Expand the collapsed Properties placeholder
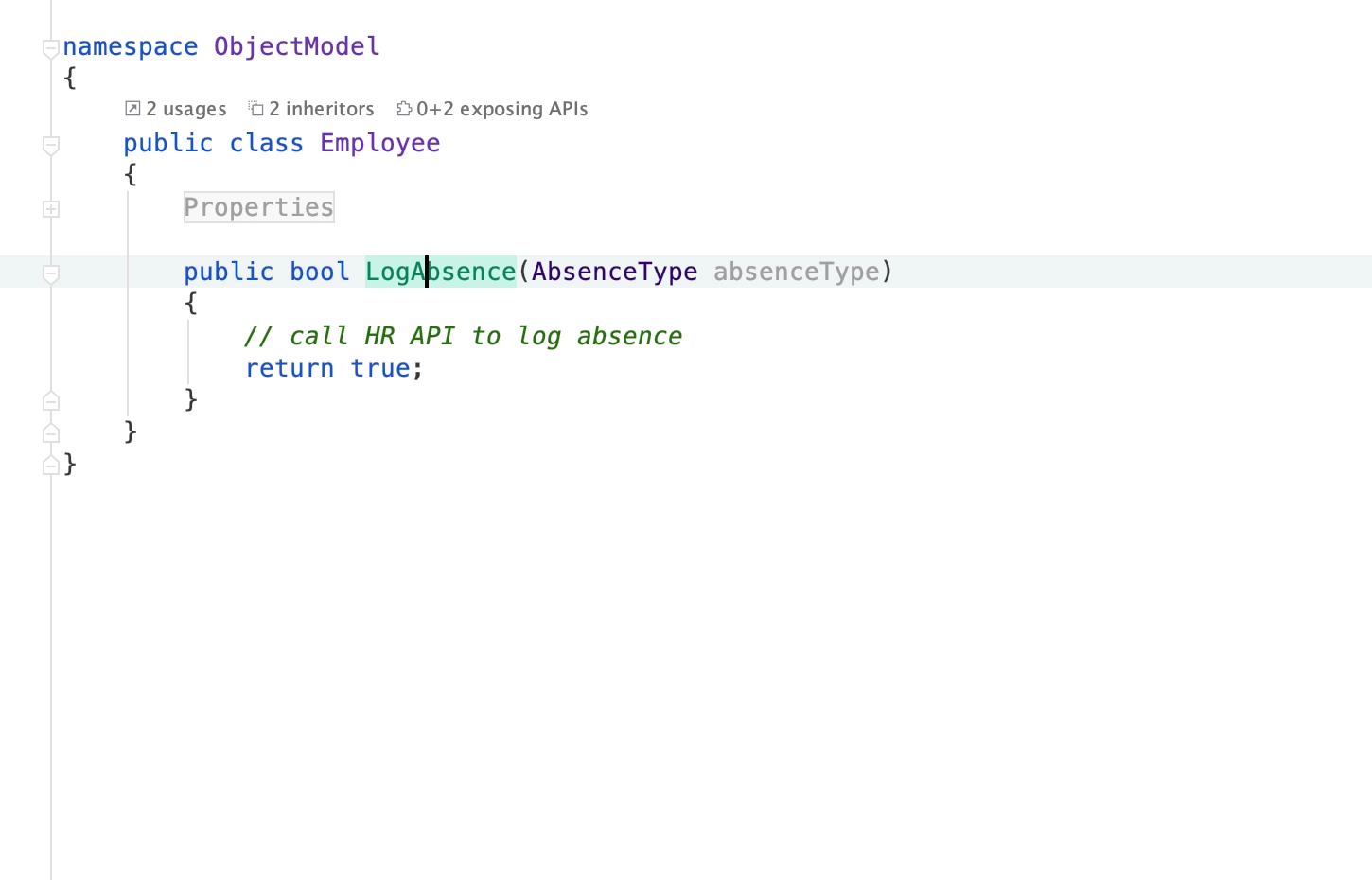Screen dimensions: 1372x880 [259, 207]
